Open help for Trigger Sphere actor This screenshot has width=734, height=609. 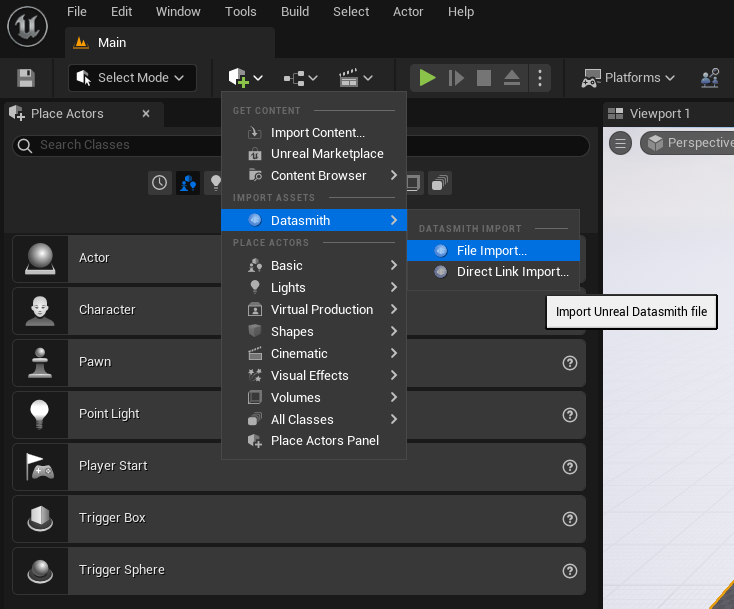(x=570, y=571)
